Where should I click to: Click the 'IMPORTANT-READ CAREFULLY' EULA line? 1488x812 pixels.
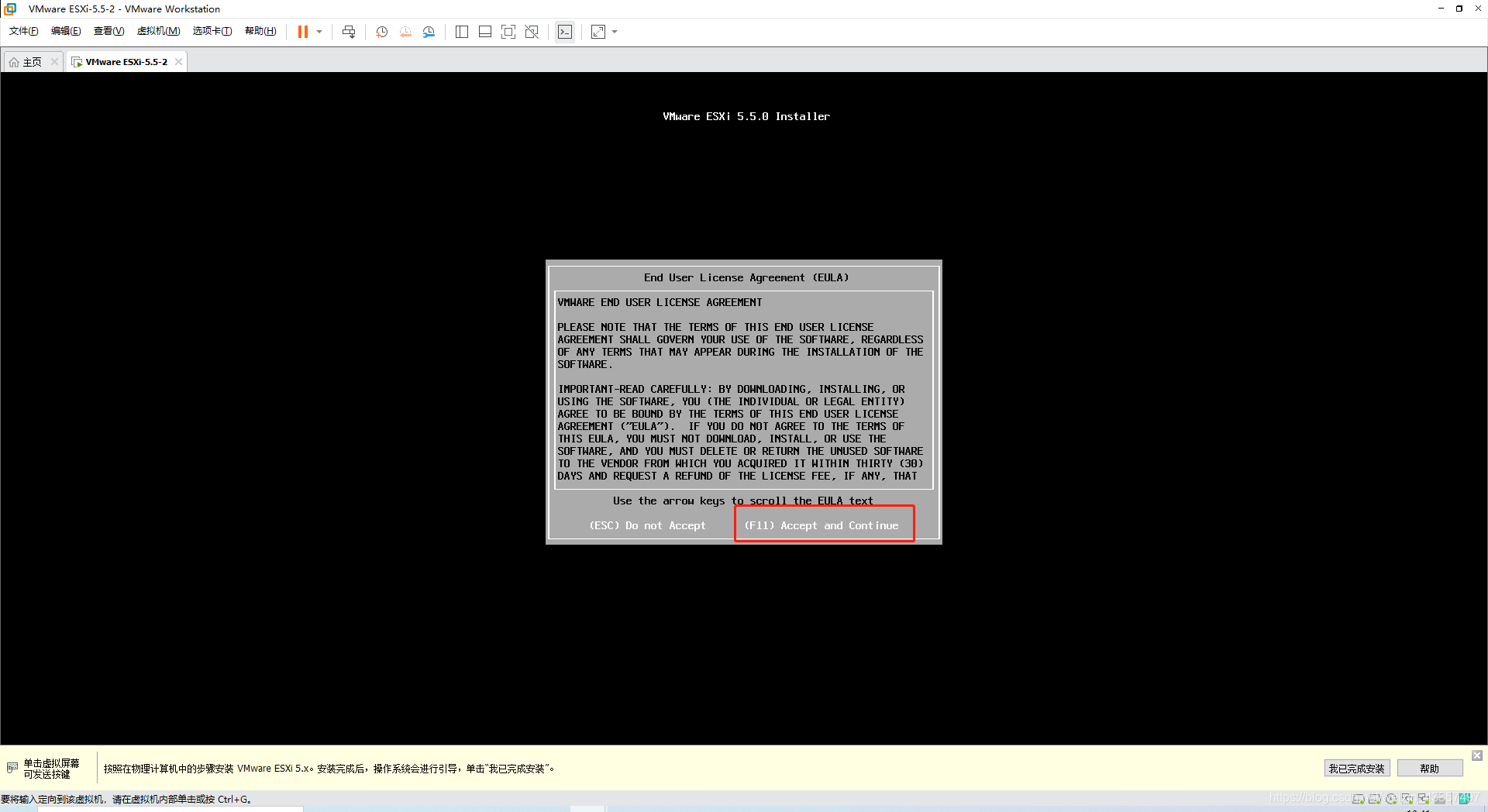tap(731, 389)
